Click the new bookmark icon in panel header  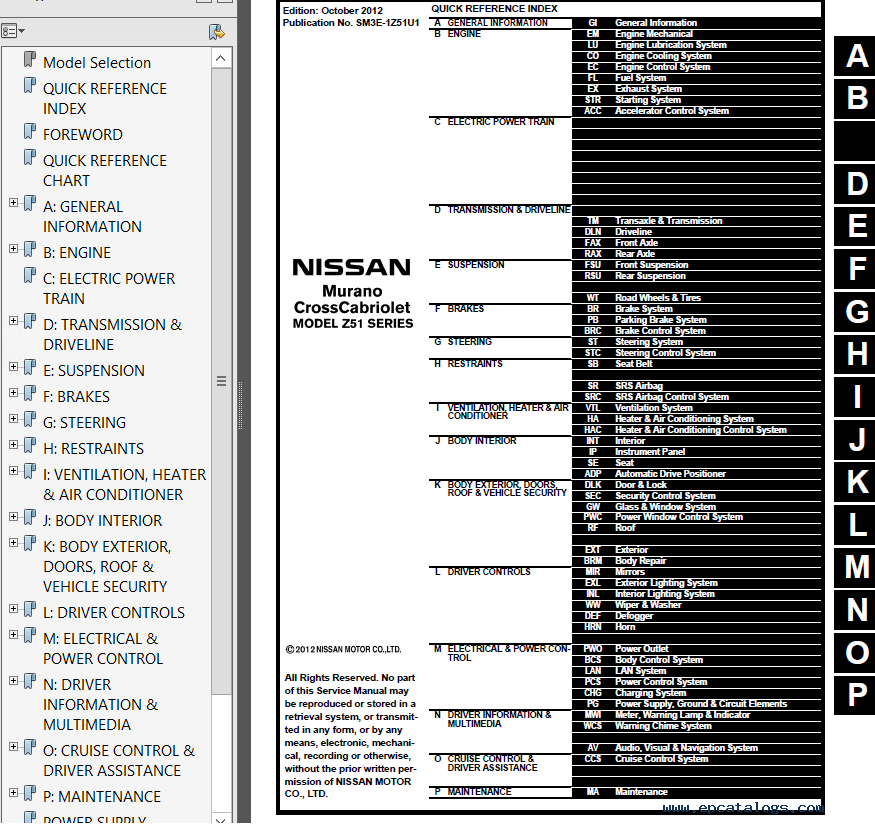click(x=217, y=32)
